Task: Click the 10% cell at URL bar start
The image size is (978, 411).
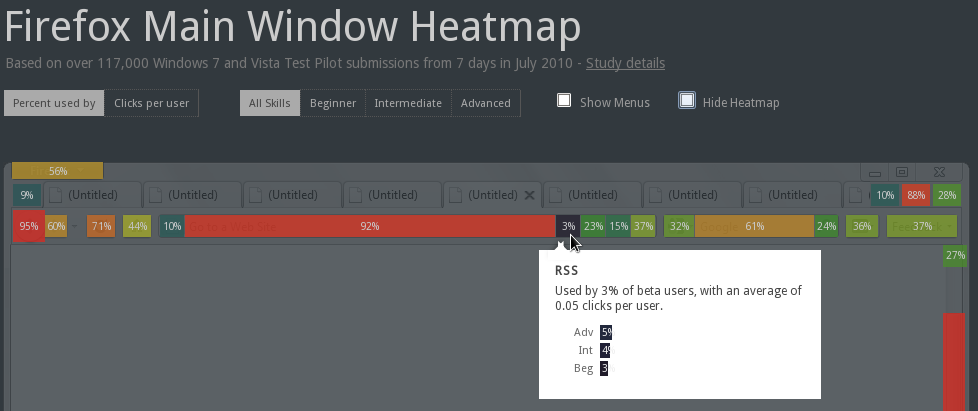Action: 172,226
